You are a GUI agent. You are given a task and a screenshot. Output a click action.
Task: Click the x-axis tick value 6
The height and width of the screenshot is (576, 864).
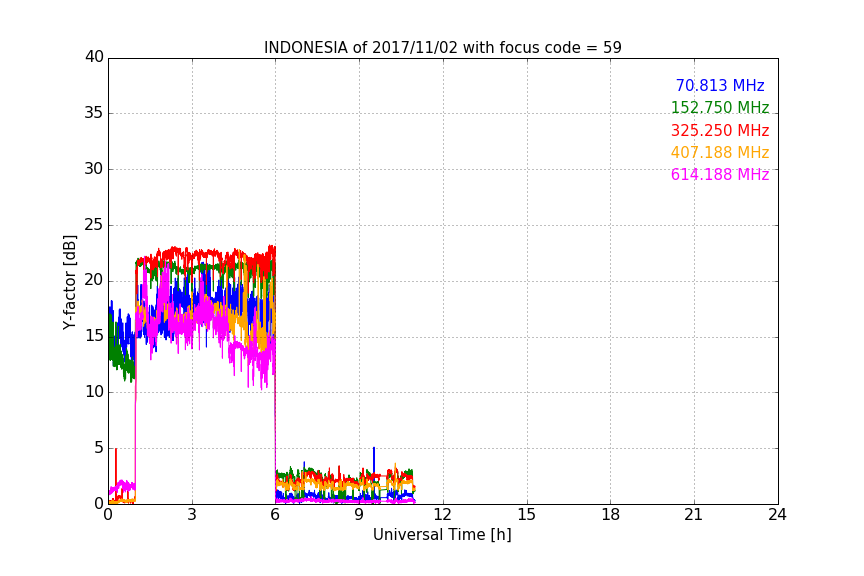276,515
